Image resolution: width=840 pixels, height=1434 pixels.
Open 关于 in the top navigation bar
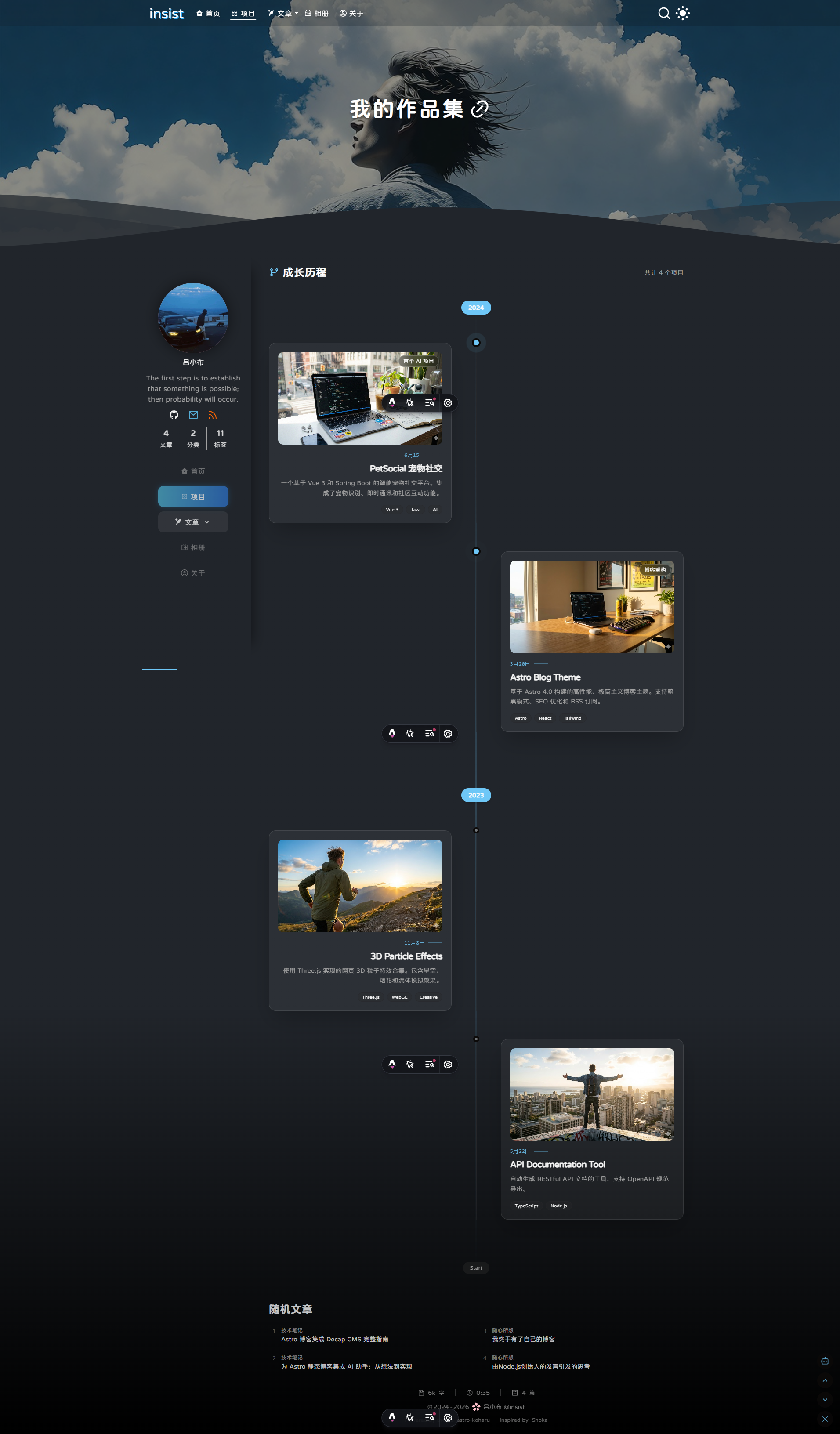[x=351, y=13]
